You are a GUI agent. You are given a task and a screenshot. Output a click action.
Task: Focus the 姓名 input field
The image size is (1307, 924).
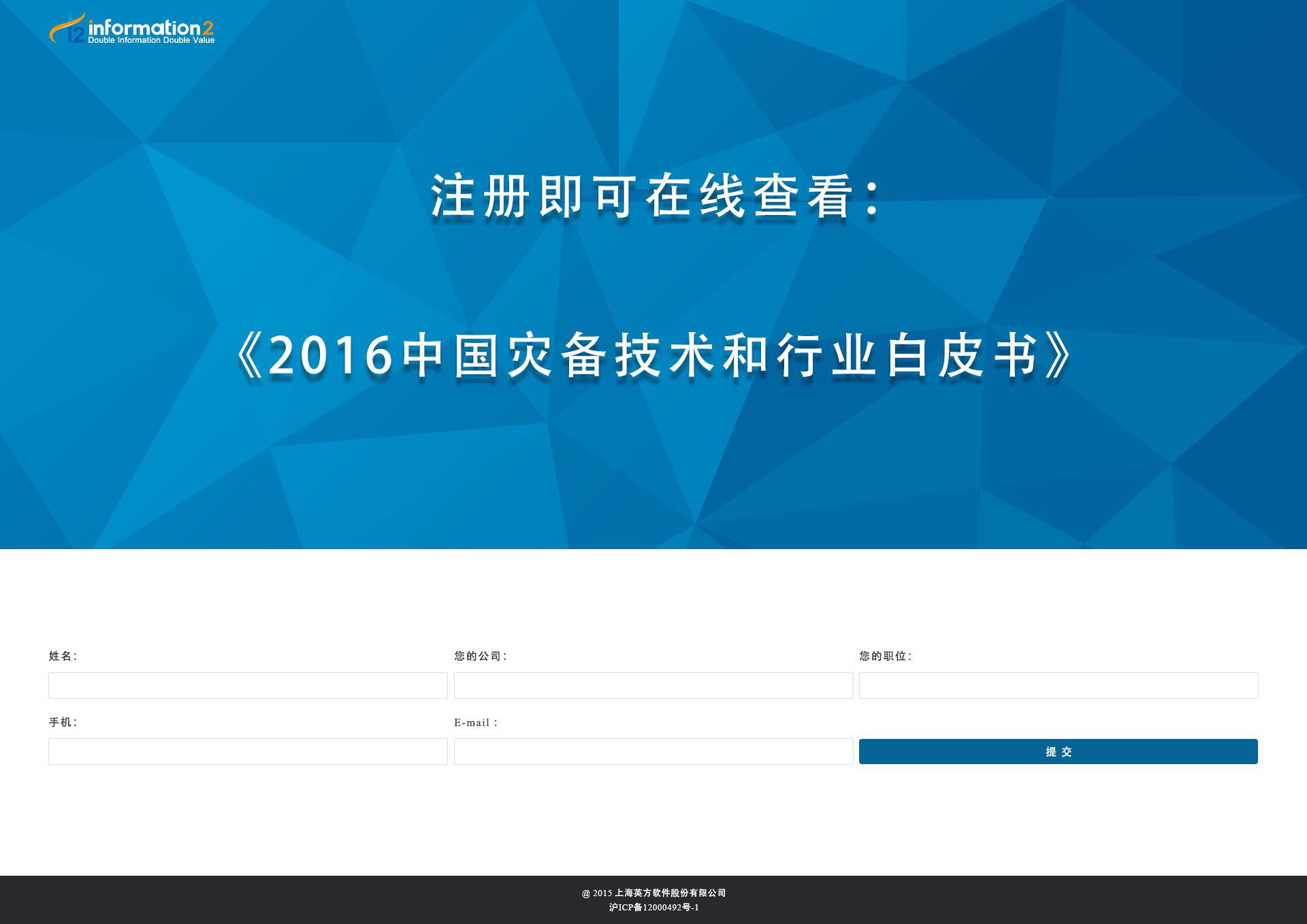click(x=248, y=685)
